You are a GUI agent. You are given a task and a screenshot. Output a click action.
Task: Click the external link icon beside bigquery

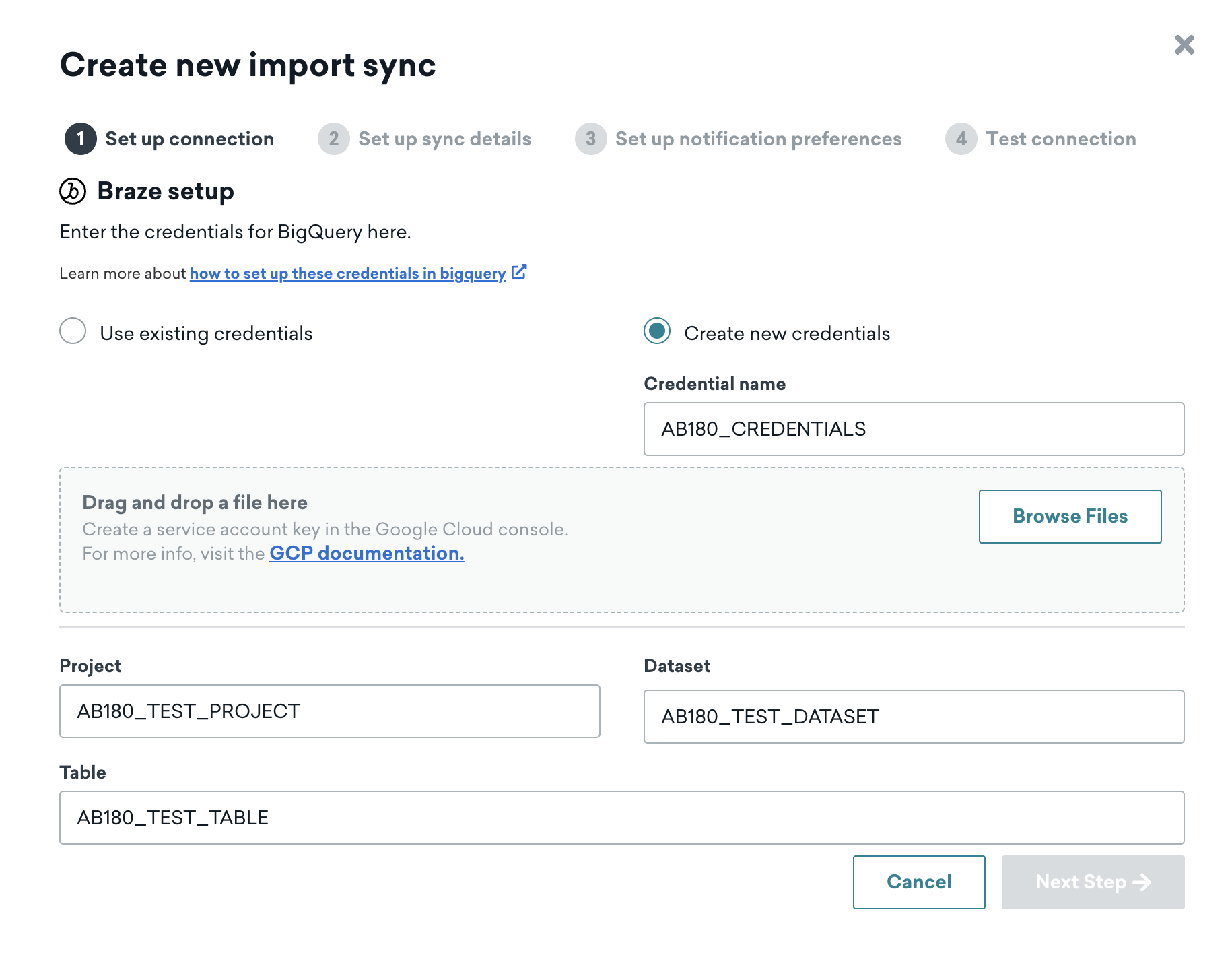519,272
